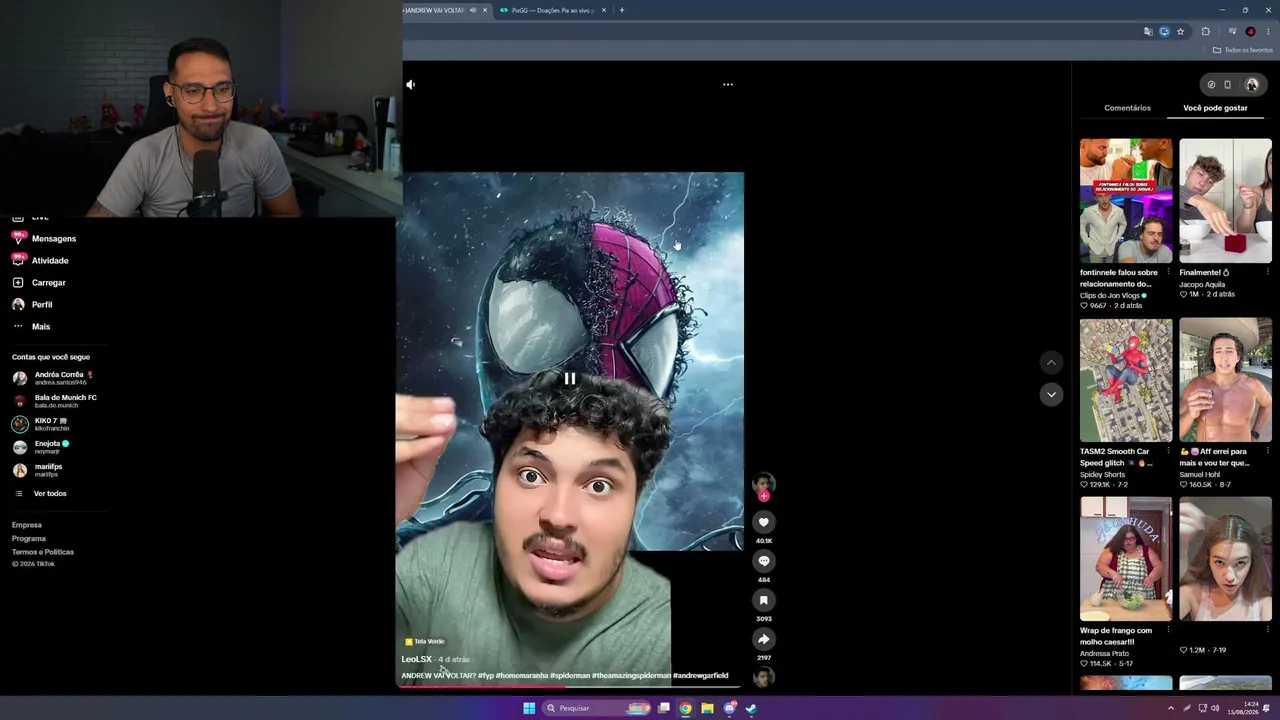Open the Enejota followed account
Screen dimensions: 1280x720
tap(41, 447)
